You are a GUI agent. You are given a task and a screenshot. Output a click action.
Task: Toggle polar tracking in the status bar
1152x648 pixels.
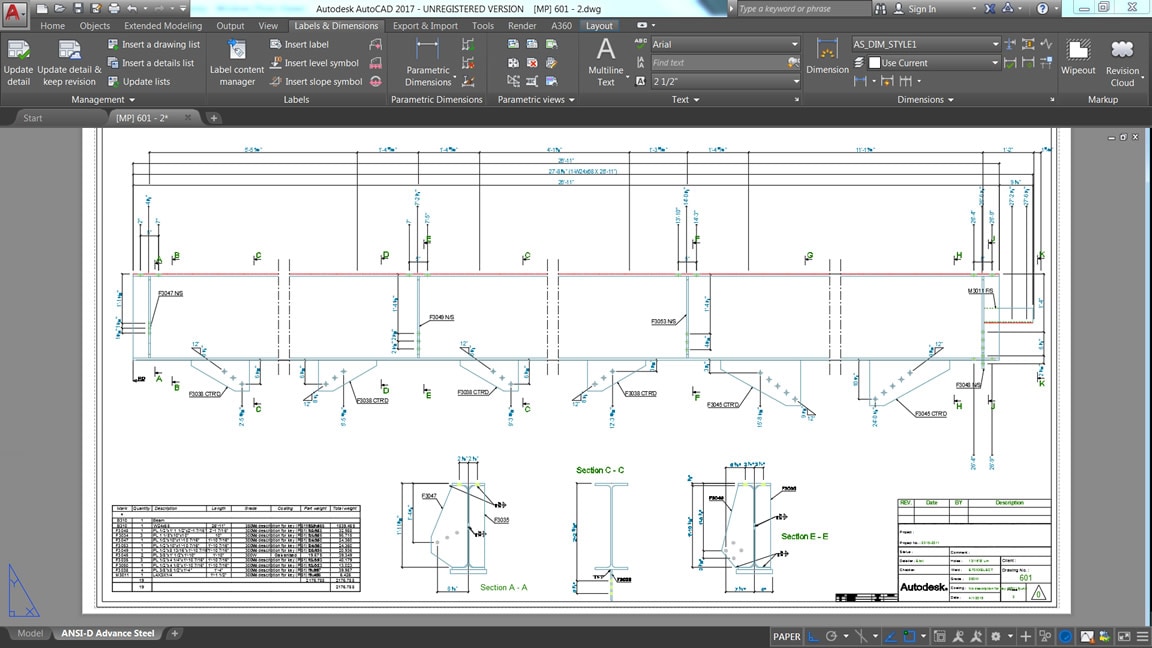click(x=832, y=636)
